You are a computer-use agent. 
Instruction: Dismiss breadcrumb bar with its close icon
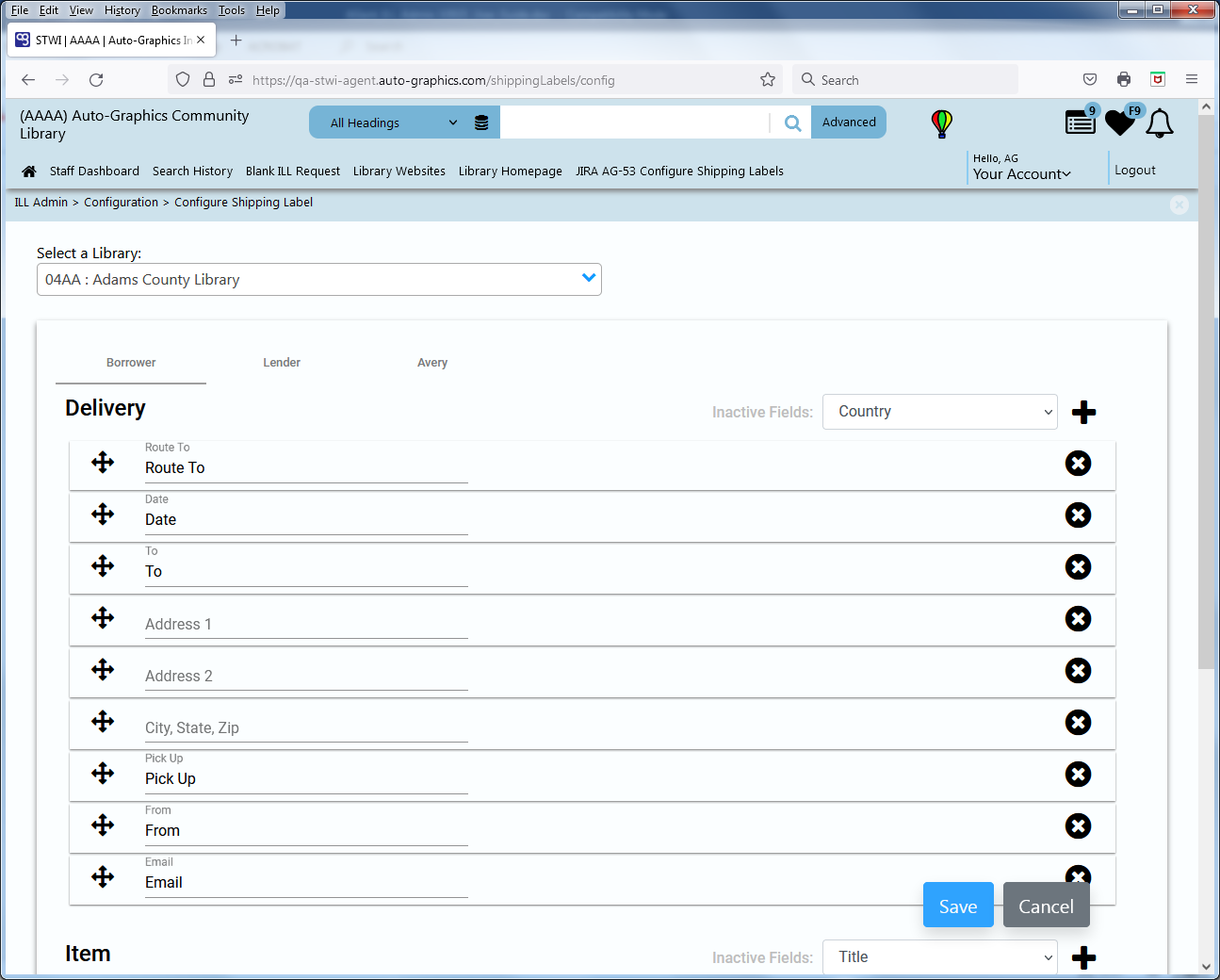1179,204
